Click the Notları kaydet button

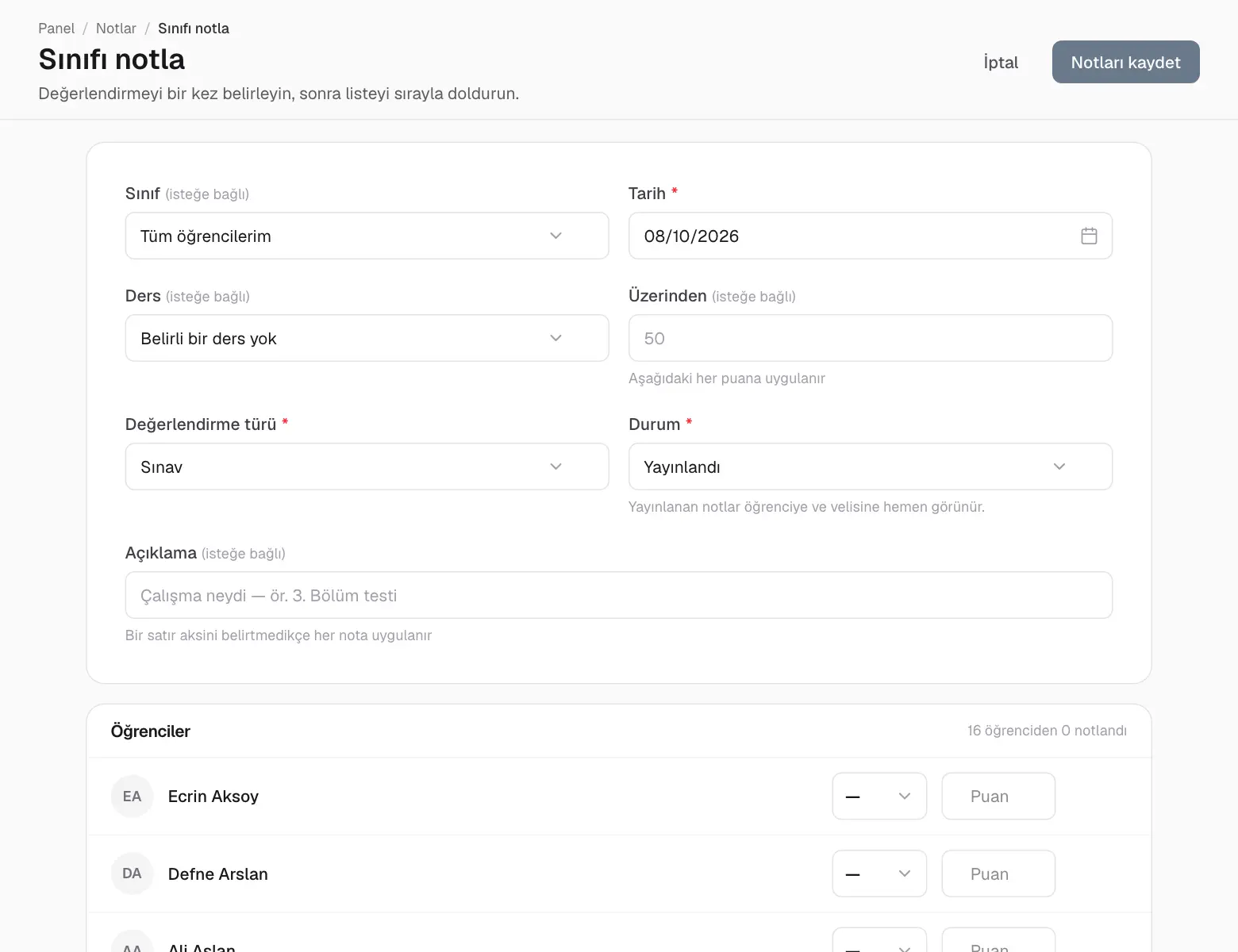[x=1125, y=62]
